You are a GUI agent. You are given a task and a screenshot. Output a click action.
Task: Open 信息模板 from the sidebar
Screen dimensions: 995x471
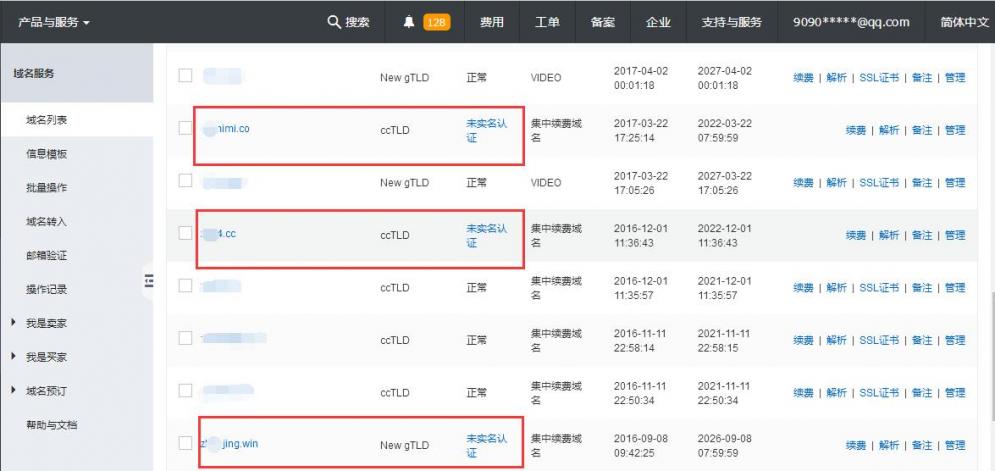pos(47,155)
